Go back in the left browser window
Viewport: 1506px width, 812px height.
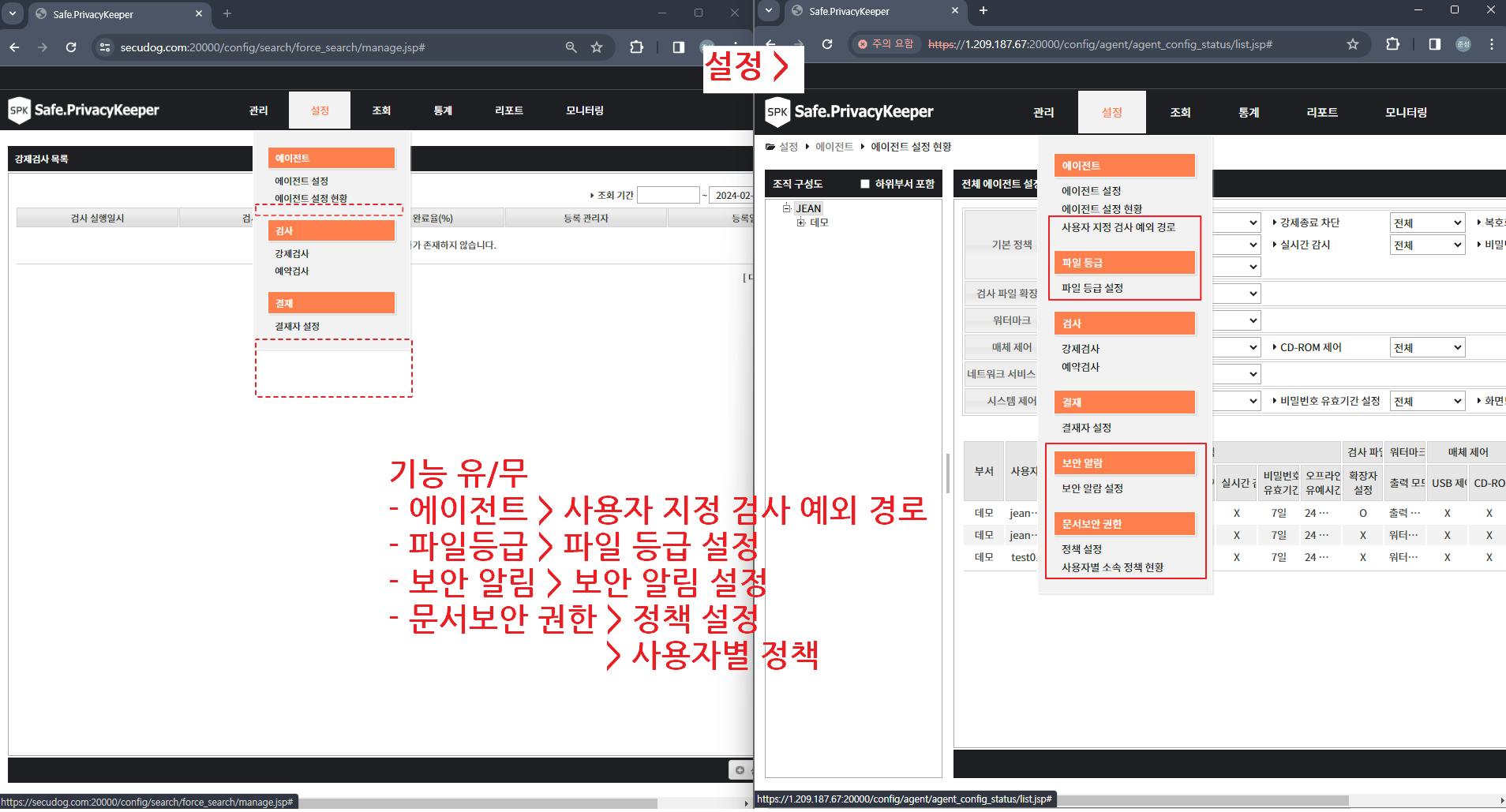point(14,47)
